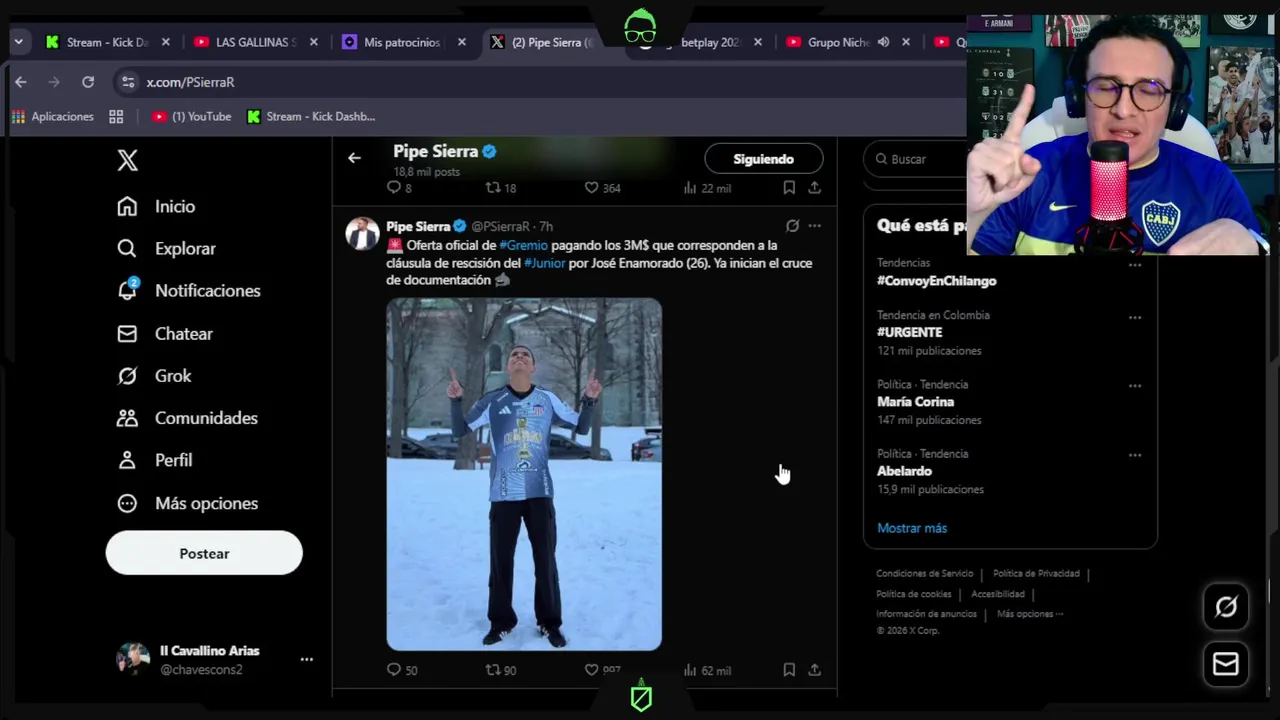Open Pipe Sierra avatar on post
Screen dimensions: 1280x720
click(362, 234)
